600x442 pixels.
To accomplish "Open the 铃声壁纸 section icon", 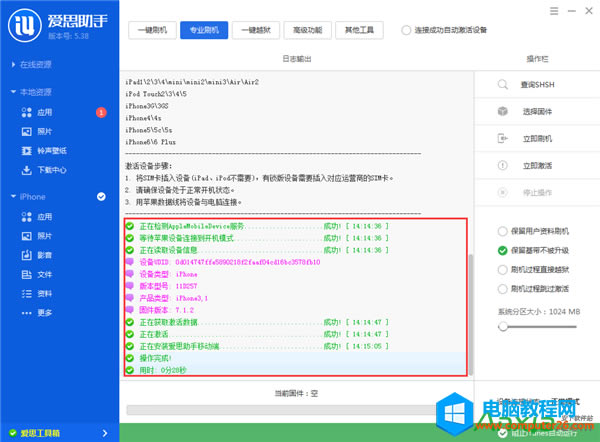I will (x=26, y=151).
